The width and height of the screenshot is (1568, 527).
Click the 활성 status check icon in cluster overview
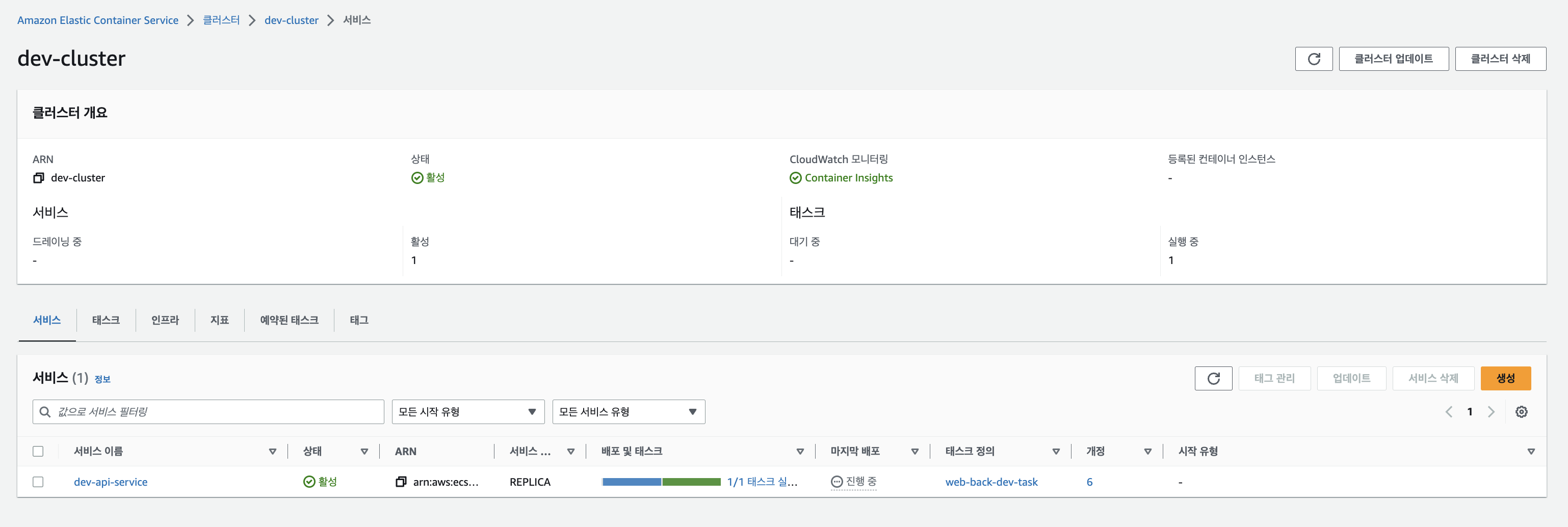(x=417, y=178)
